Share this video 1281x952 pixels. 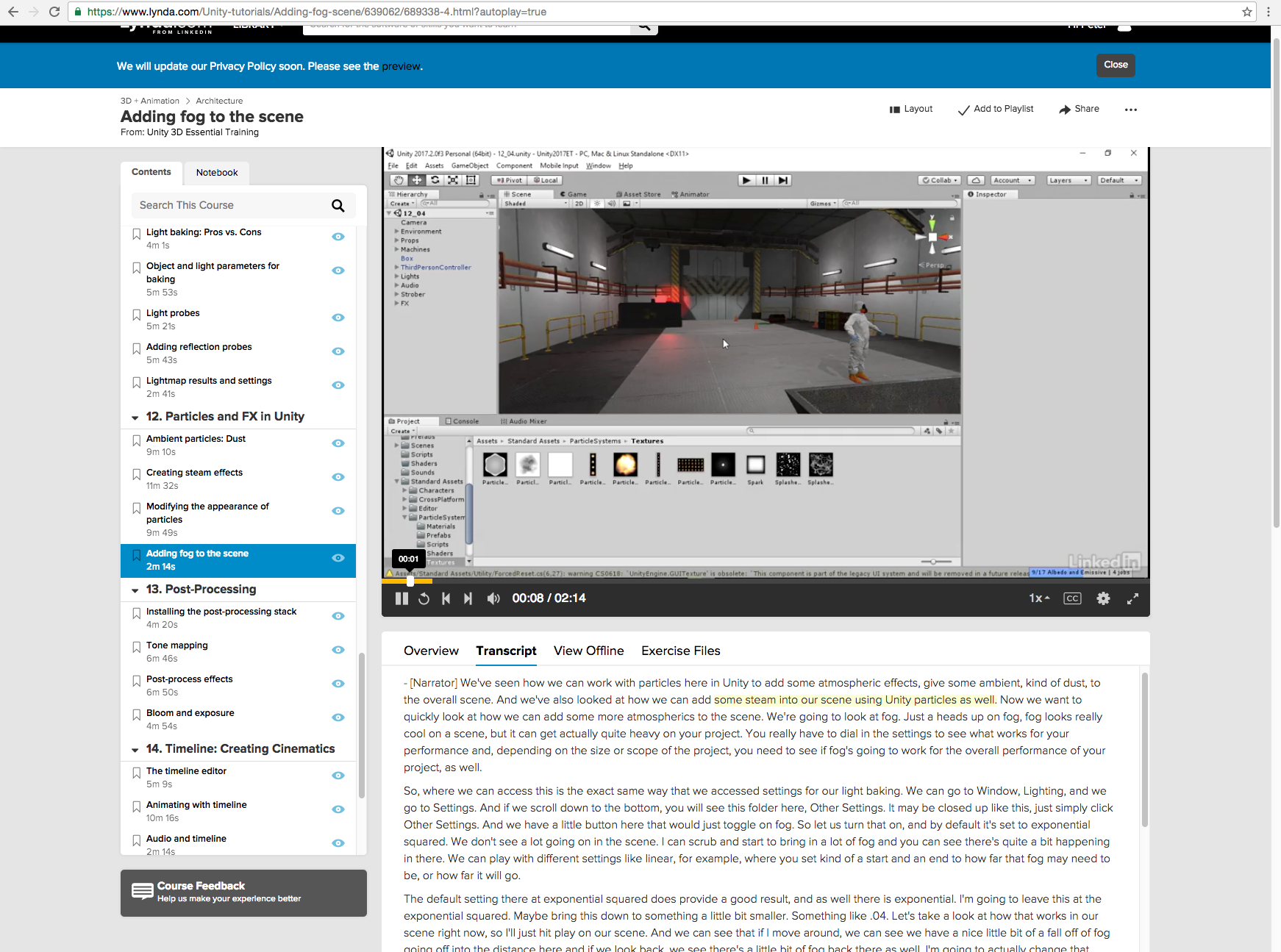(x=1079, y=109)
